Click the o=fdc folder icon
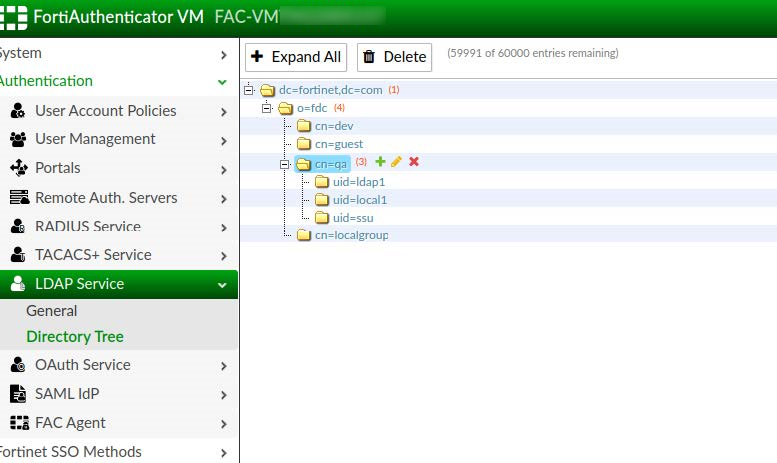The width and height of the screenshot is (777, 463). pos(285,108)
